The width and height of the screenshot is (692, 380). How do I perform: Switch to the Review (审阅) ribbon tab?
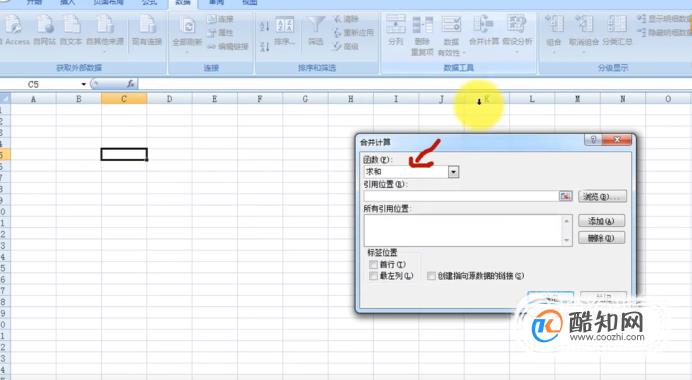point(216,3)
